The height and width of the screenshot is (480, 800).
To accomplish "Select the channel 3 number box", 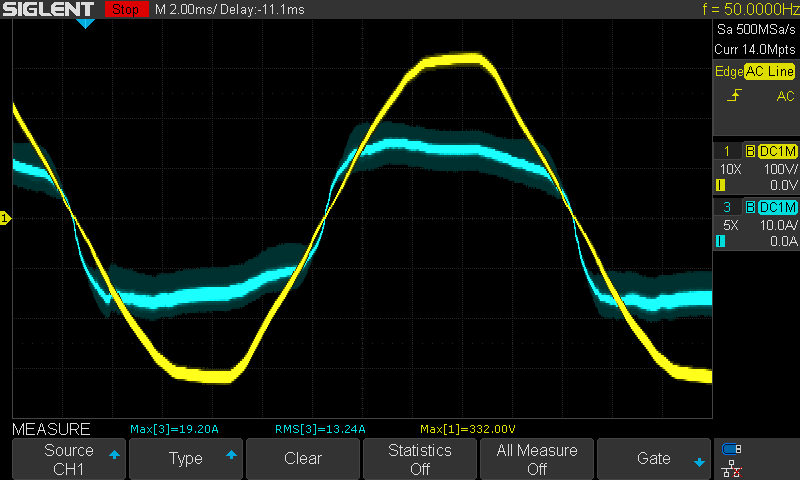I will coord(727,207).
